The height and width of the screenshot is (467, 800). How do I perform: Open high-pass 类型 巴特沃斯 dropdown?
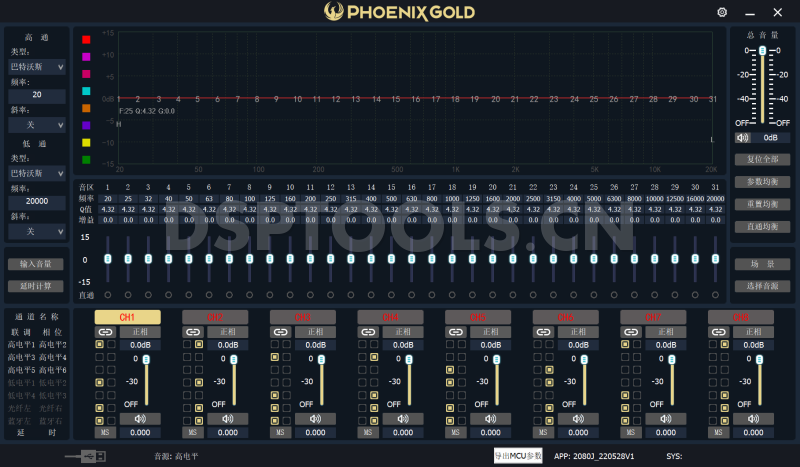(37, 67)
